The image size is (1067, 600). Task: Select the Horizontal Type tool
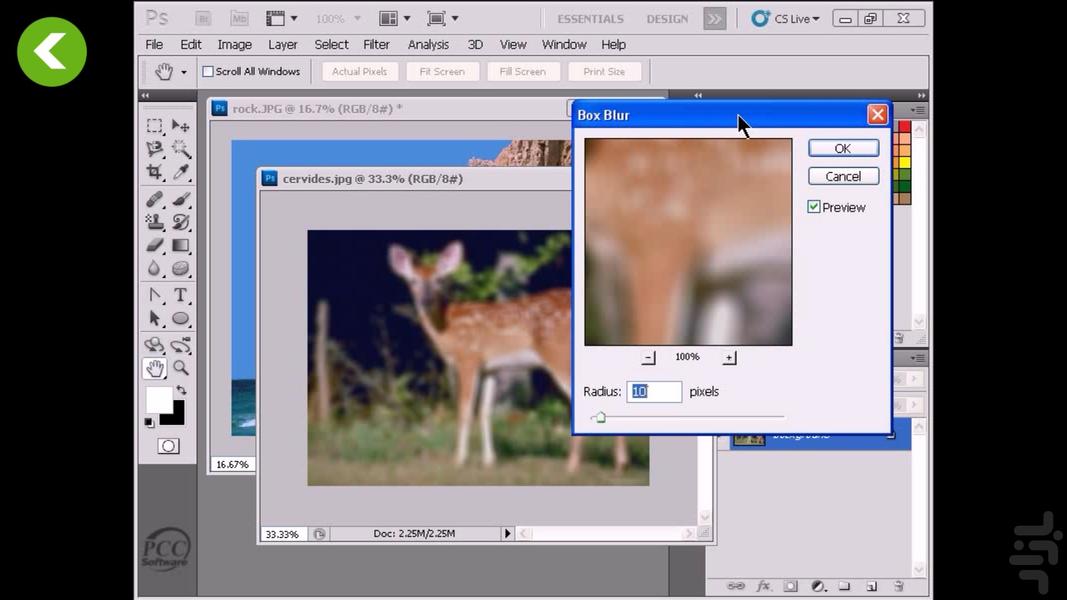181,295
